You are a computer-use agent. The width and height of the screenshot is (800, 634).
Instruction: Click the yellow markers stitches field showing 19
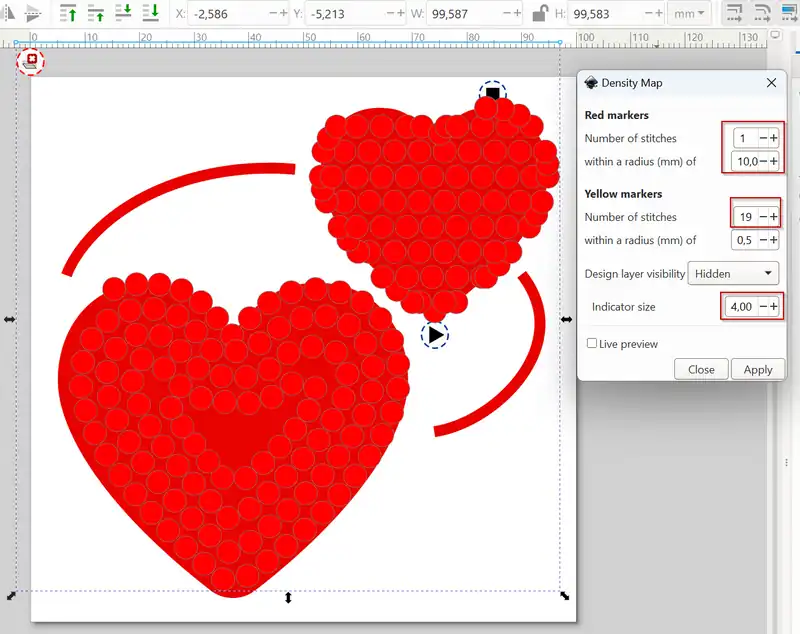[x=746, y=216]
